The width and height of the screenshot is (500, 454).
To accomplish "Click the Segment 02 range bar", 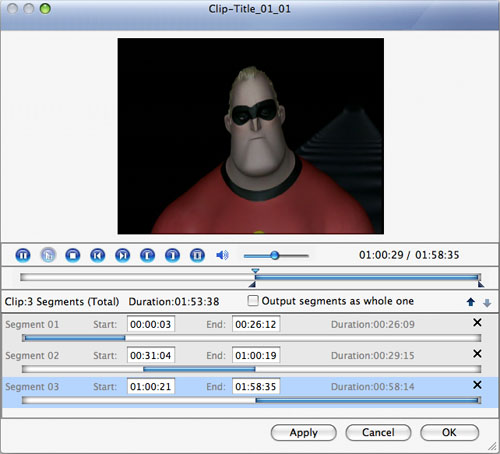I will (252, 369).
